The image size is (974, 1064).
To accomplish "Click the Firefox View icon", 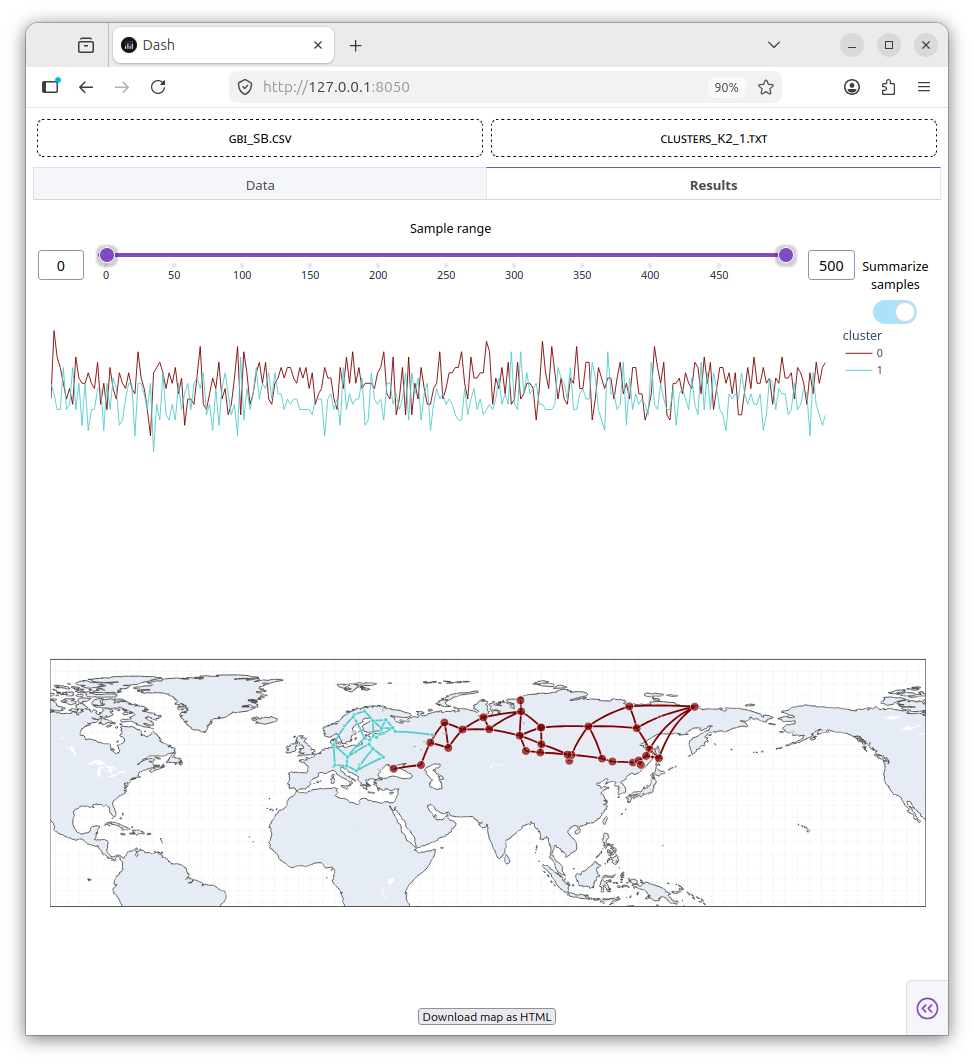I will [x=86, y=45].
